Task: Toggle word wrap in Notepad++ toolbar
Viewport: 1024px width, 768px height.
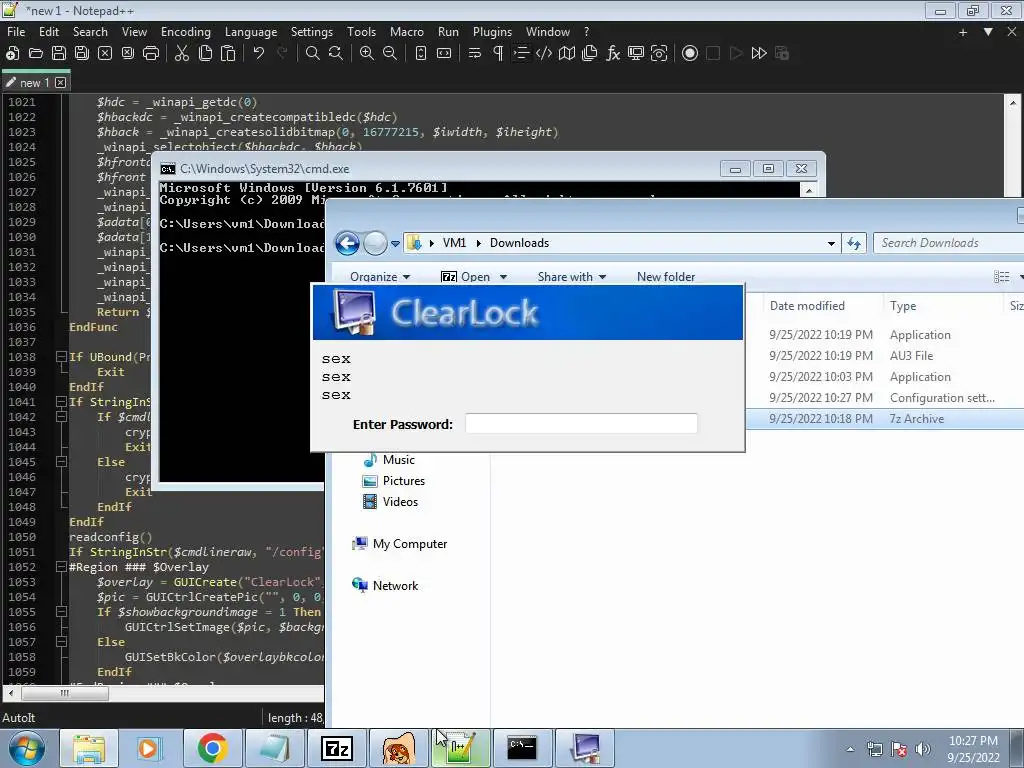Action: 475,54
